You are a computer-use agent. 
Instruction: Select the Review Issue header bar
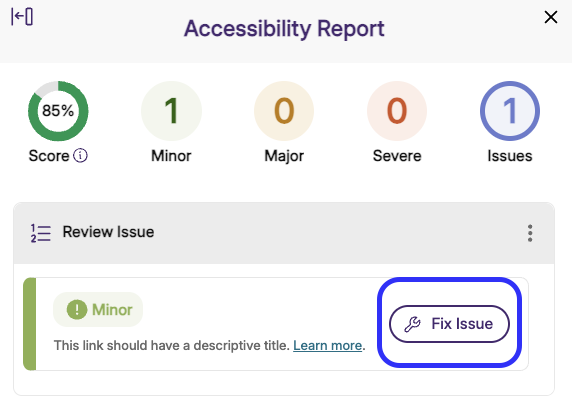point(284,233)
